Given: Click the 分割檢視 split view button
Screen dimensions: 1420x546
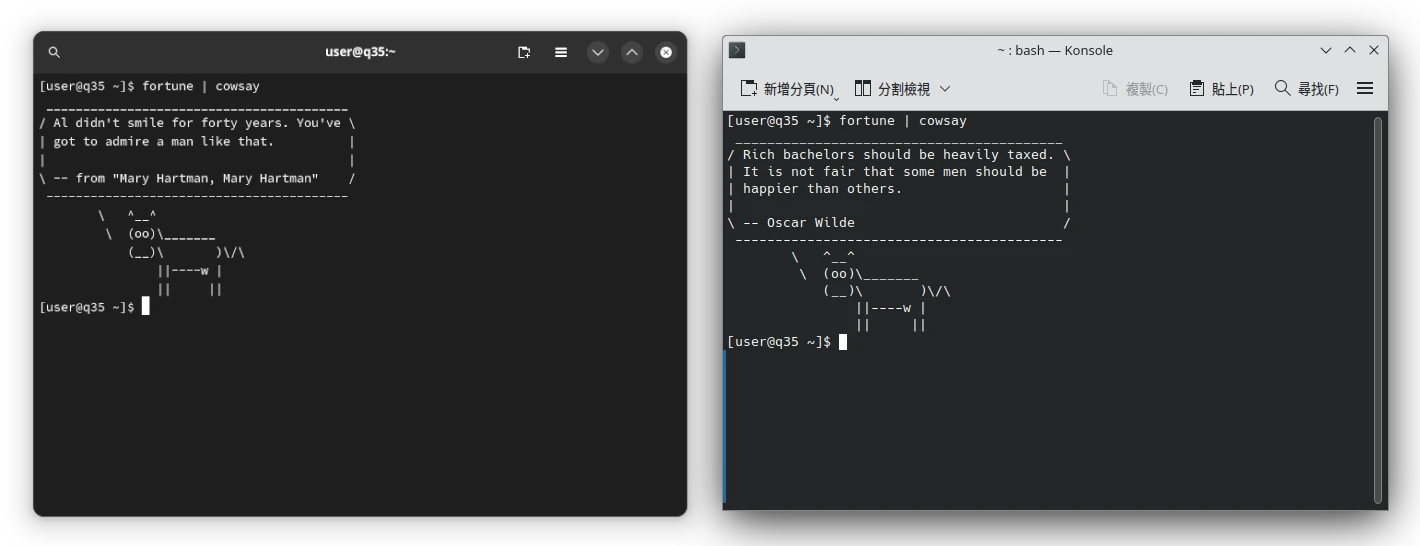Looking at the screenshot, I should 892,89.
